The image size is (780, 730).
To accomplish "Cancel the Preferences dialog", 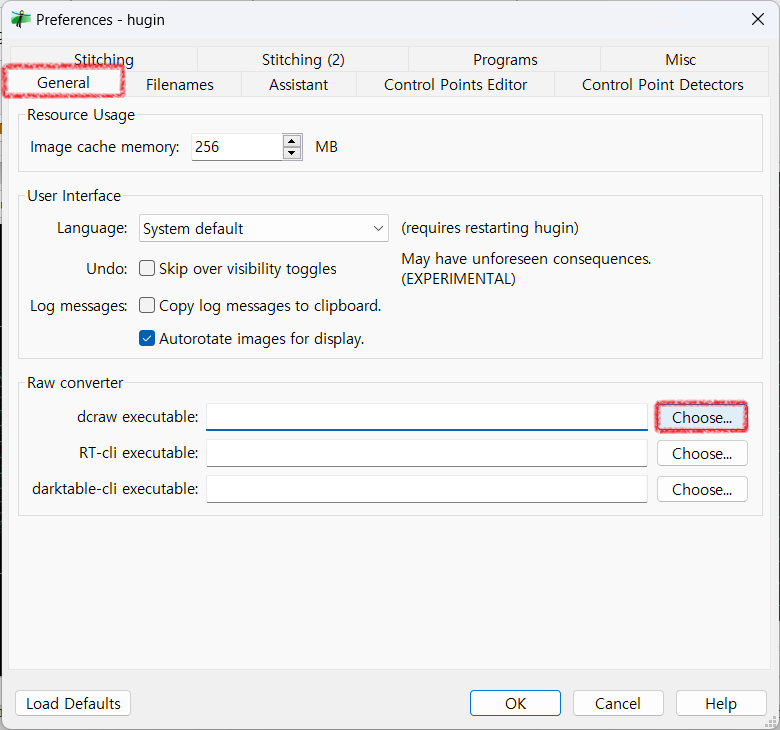I will [618, 703].
